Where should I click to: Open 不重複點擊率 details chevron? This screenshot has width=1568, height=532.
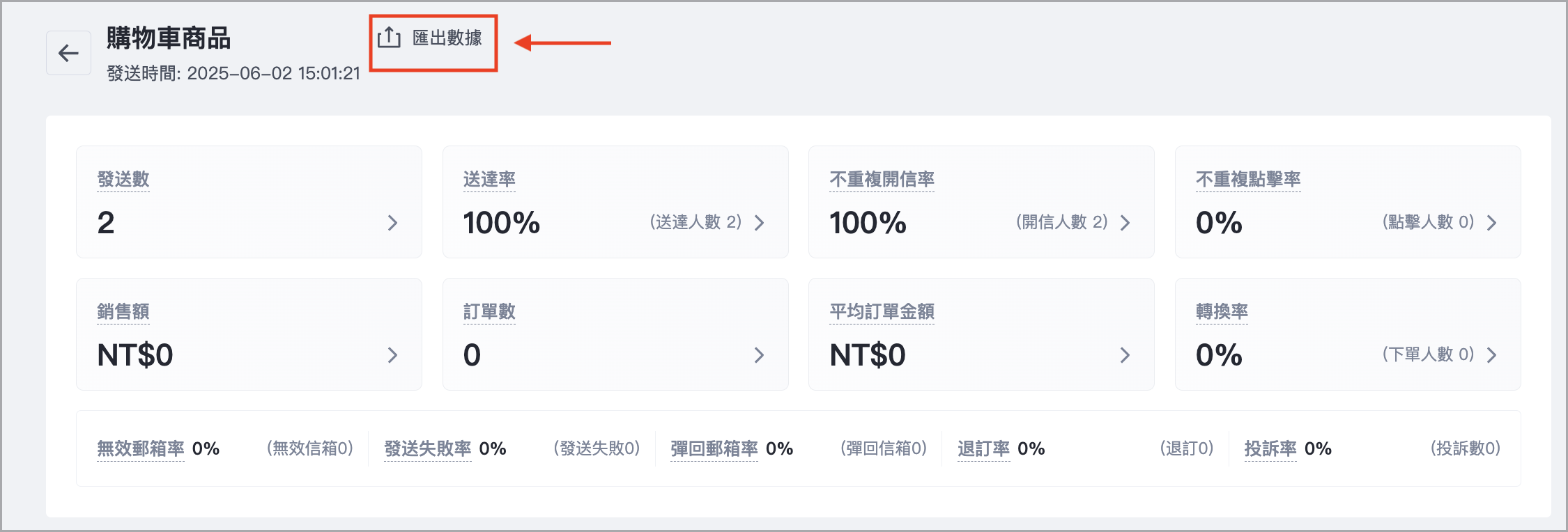(x=1491, y=223)
